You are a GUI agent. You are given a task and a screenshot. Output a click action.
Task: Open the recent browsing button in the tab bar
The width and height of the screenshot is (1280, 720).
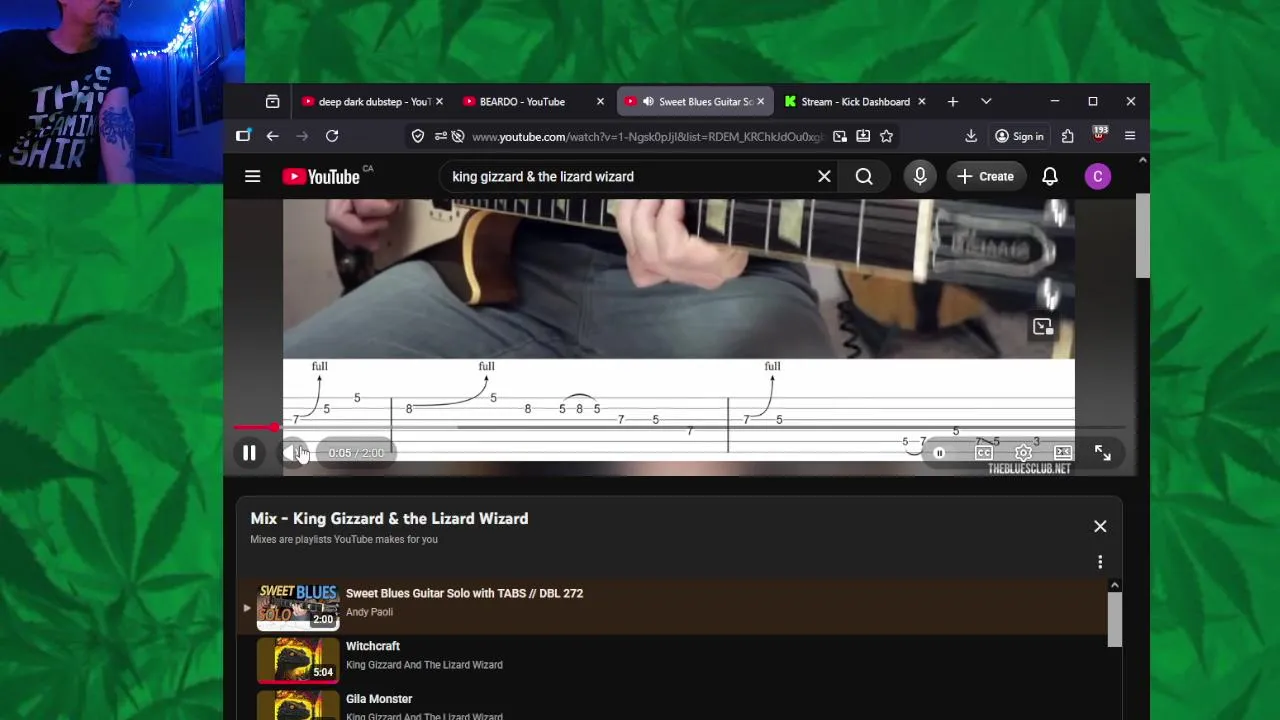tap(272, 101)
